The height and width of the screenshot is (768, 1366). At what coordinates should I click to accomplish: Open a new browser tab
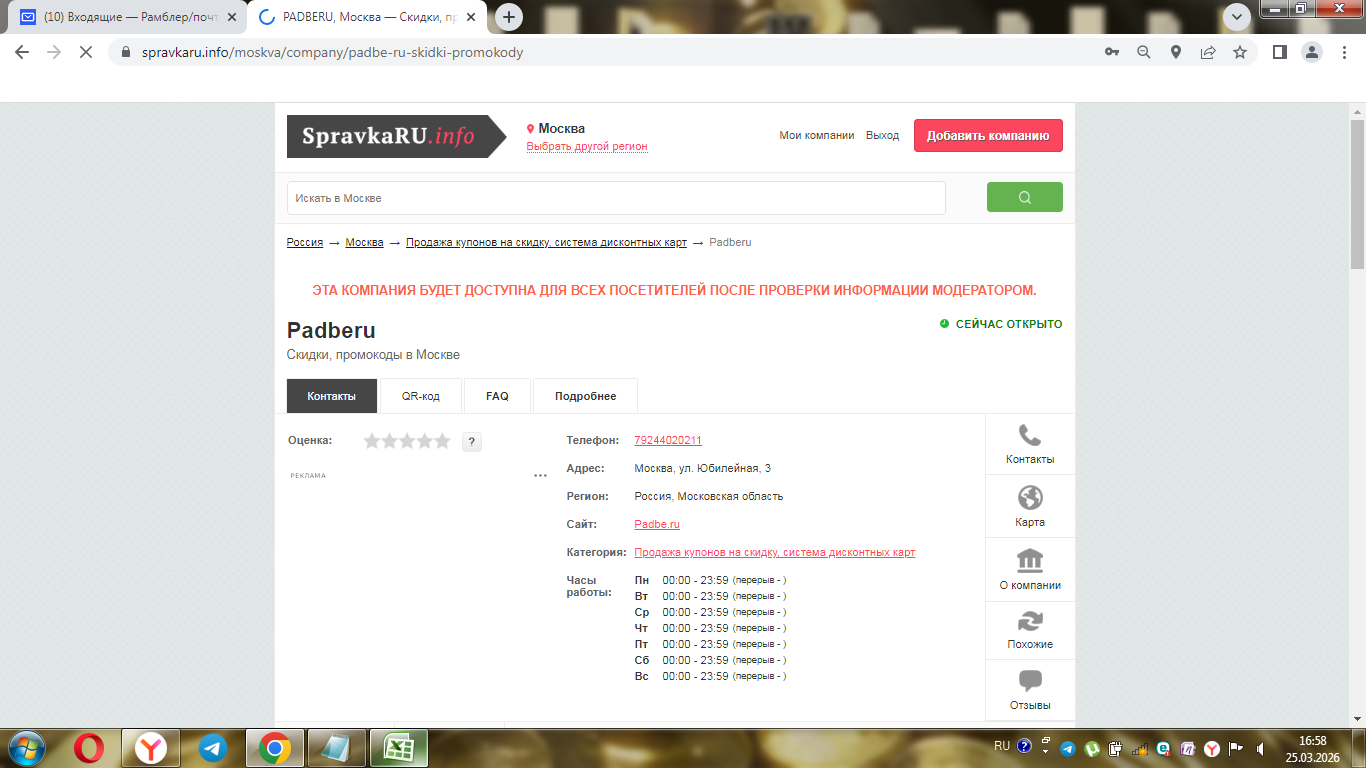(x=509, y=17)
